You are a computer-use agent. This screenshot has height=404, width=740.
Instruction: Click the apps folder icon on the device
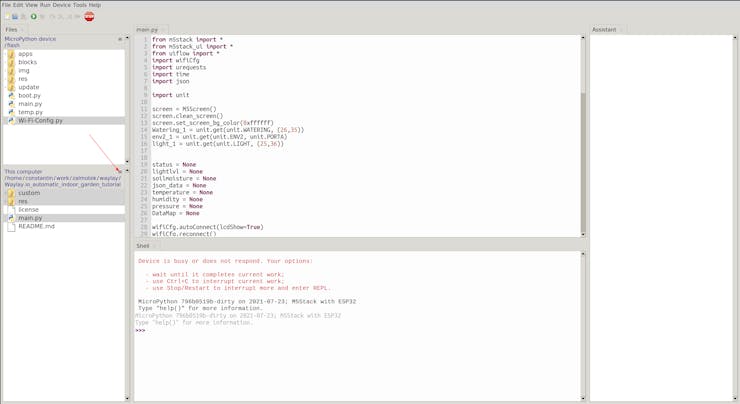tap(11, 54)
